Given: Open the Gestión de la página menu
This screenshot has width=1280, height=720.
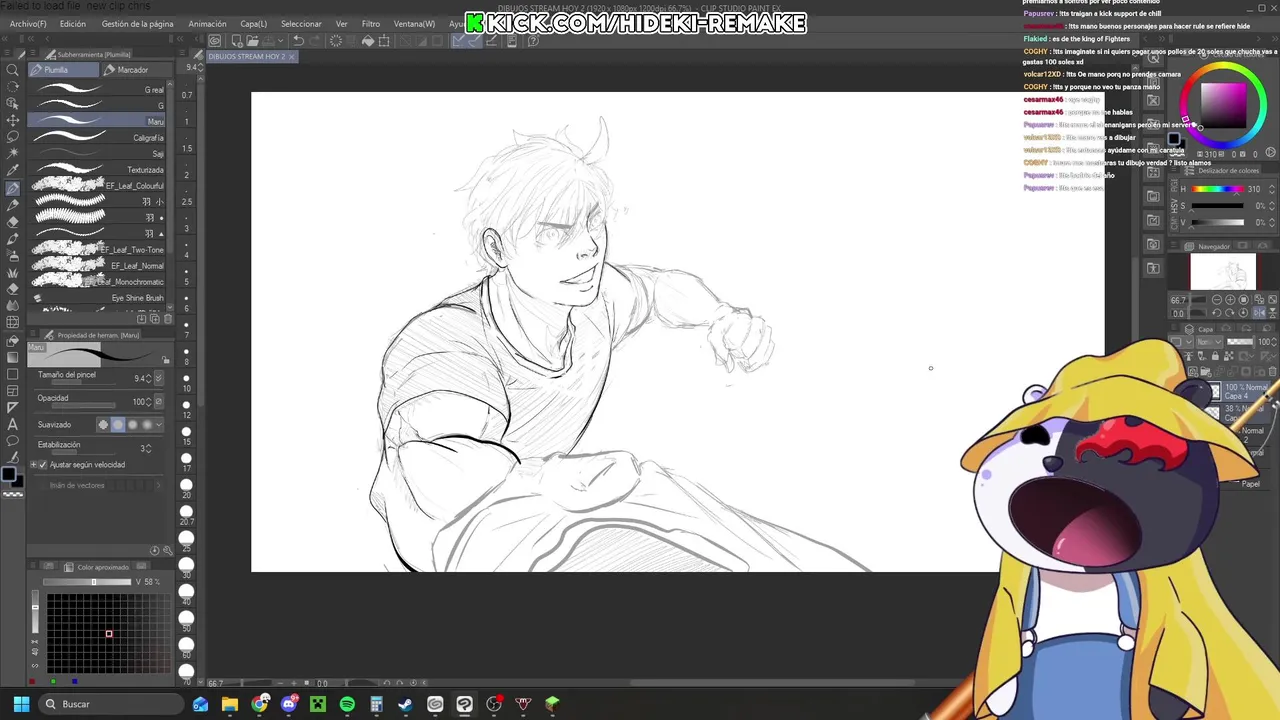Looking at the screenshot, I should [x=137, y=24].
